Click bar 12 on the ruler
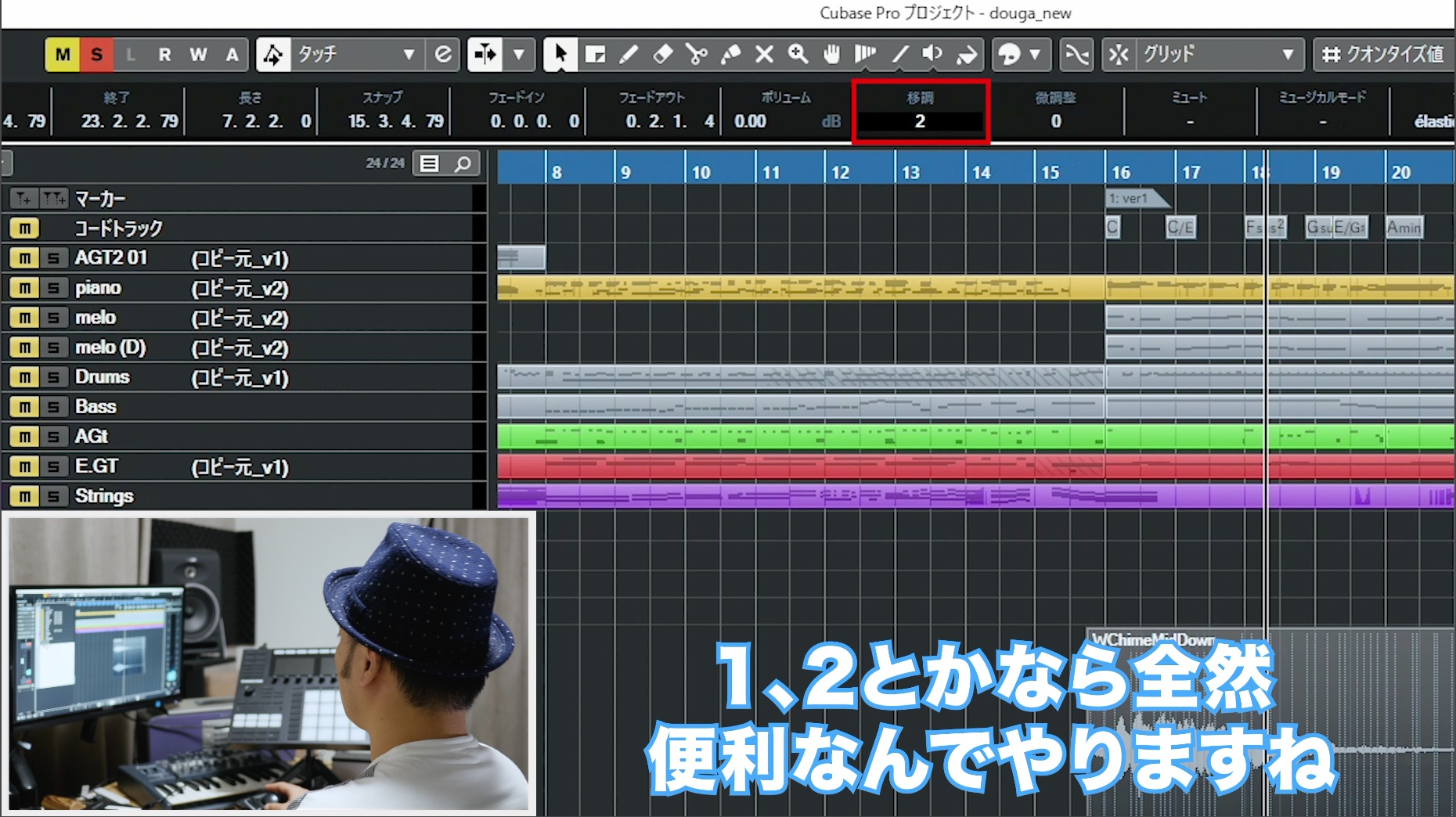This screenshot has width=1456, height=817. pyautogui.click(x=841, y=171)
